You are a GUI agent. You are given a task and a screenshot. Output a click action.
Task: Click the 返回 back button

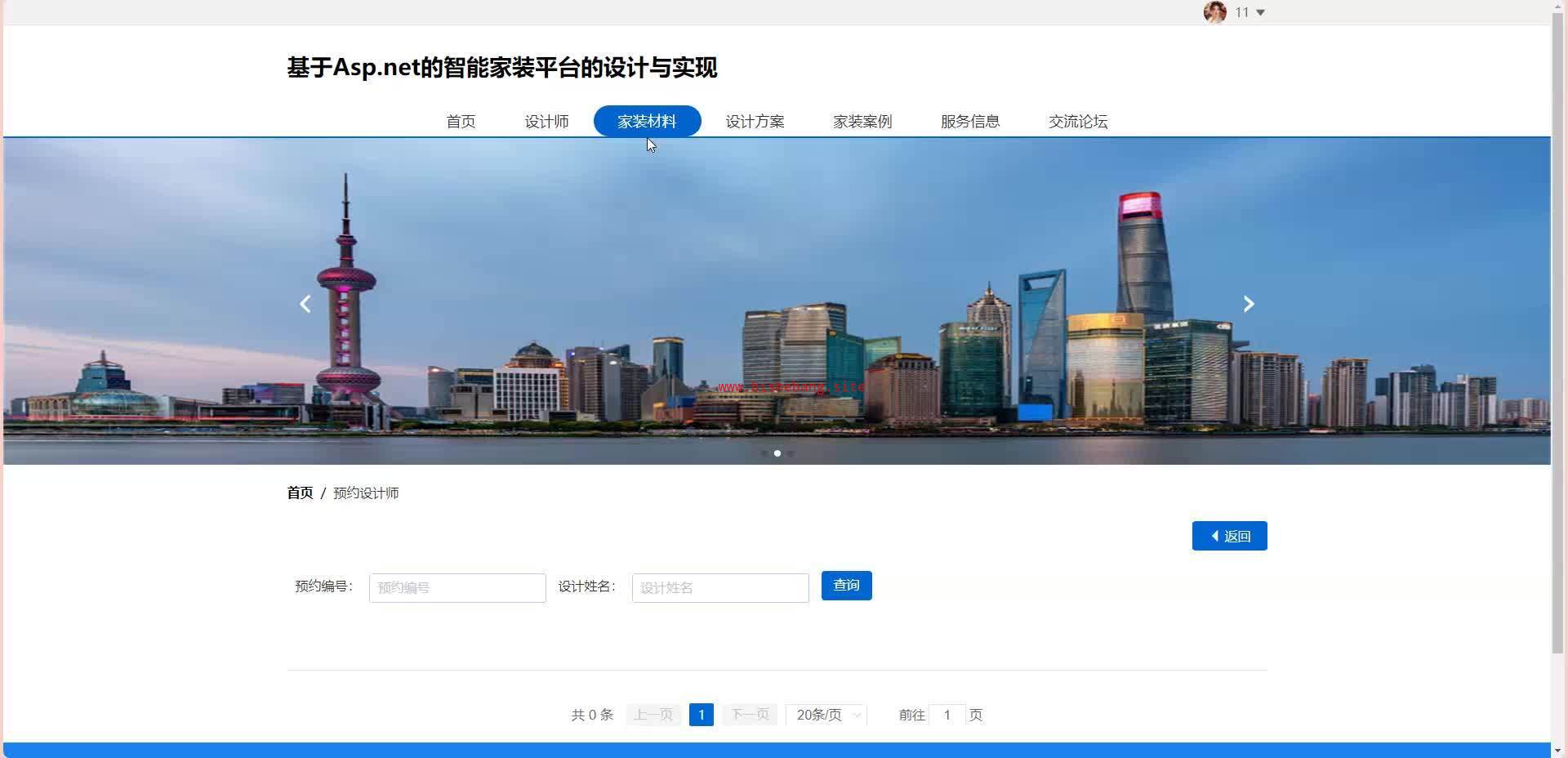click(1229, 536)
